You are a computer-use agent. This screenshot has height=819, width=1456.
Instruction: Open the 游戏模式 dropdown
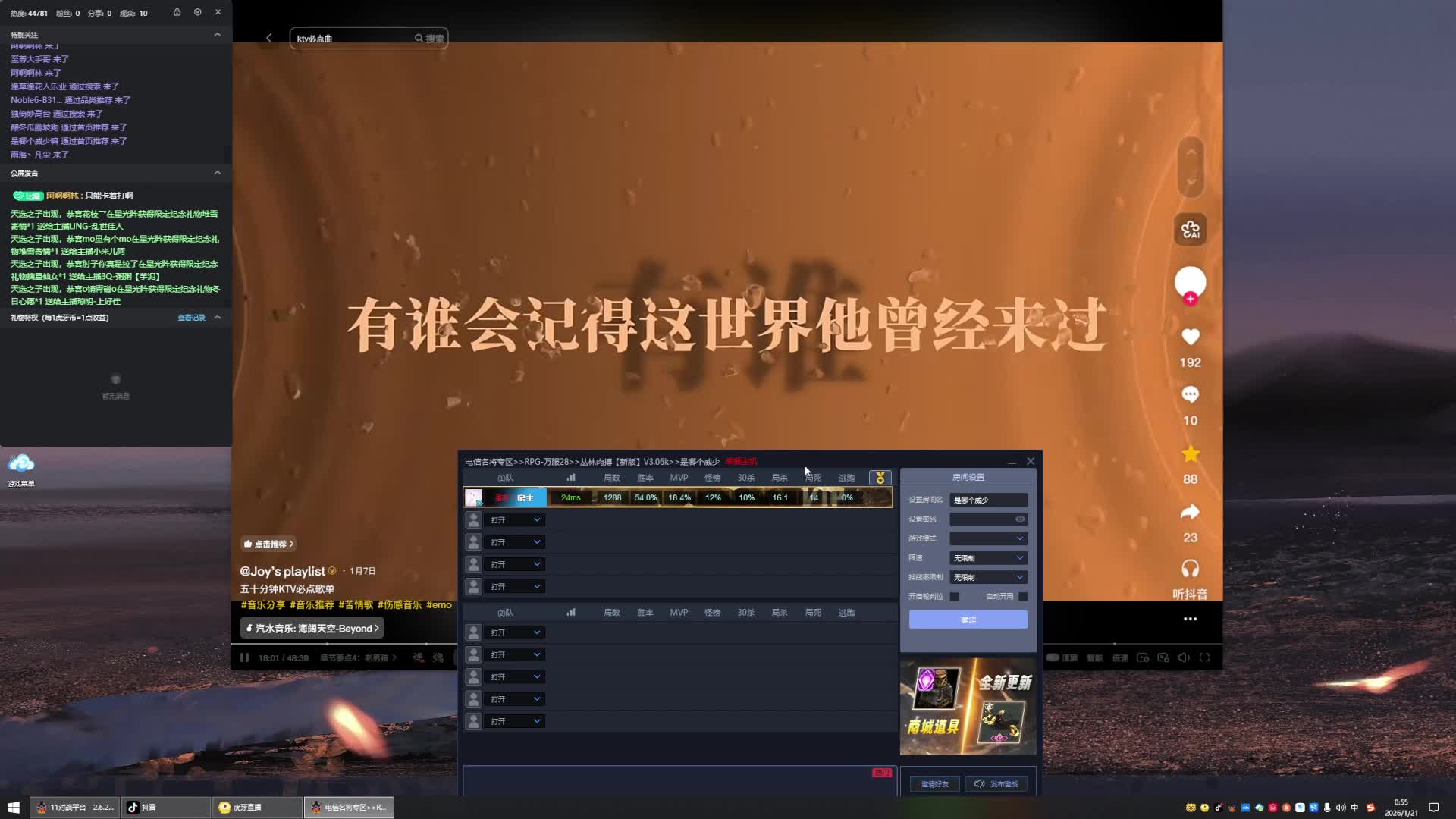[988, 538]
